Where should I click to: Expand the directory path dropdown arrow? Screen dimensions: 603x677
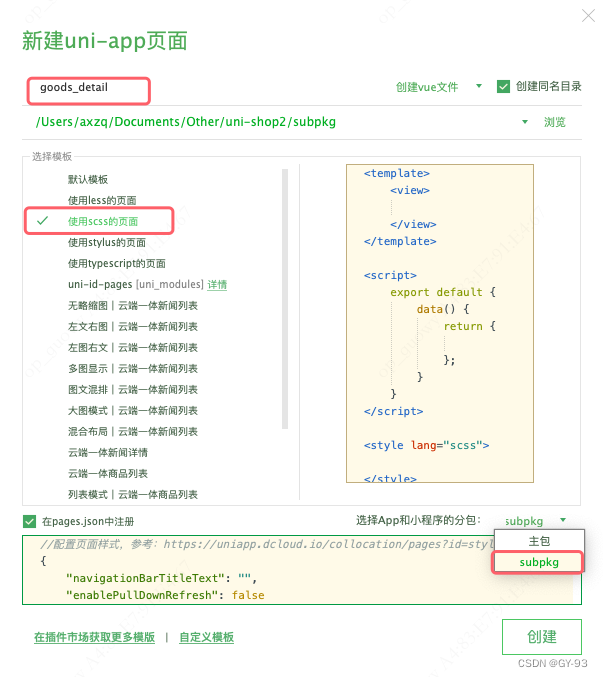pyautogui.click(x=525, y=122)
